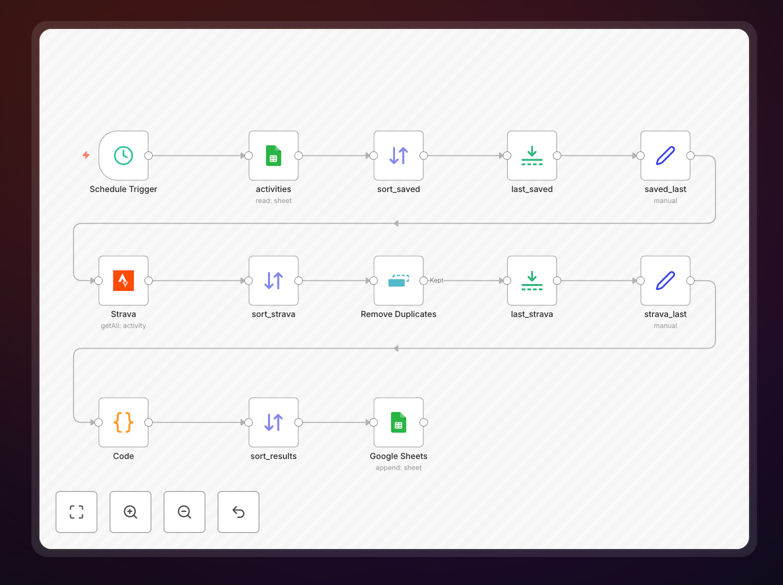This screenshot has height=585, width=783.
Task: Select the Code node with curly braces
Action: [x=123, y=422]
